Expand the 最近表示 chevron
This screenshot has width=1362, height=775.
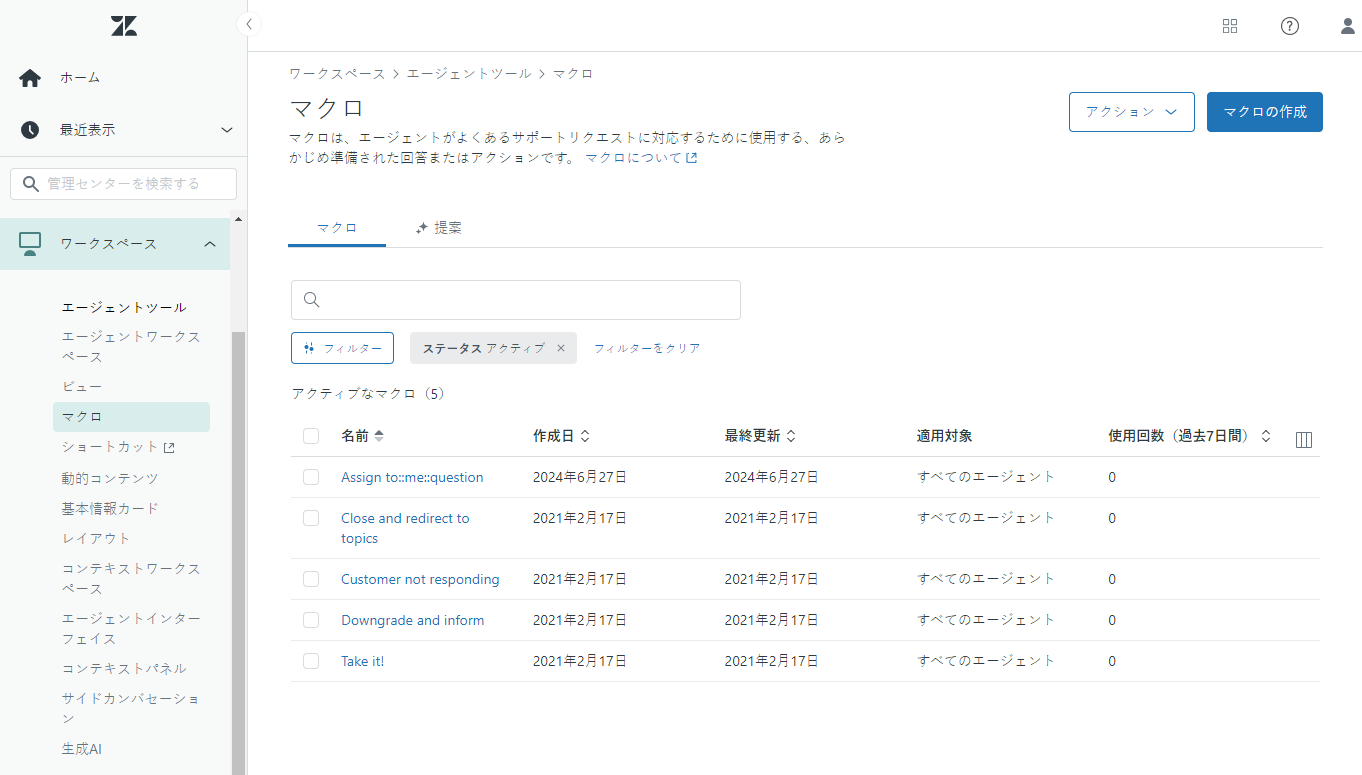[227, 128]
